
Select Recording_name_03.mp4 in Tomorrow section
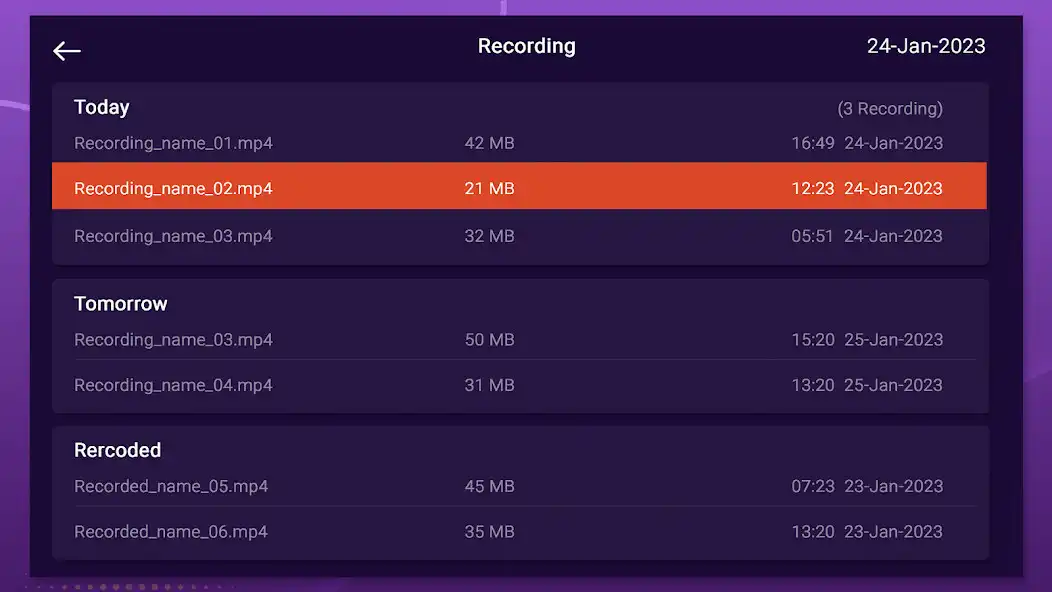click(x=172, y=340)
